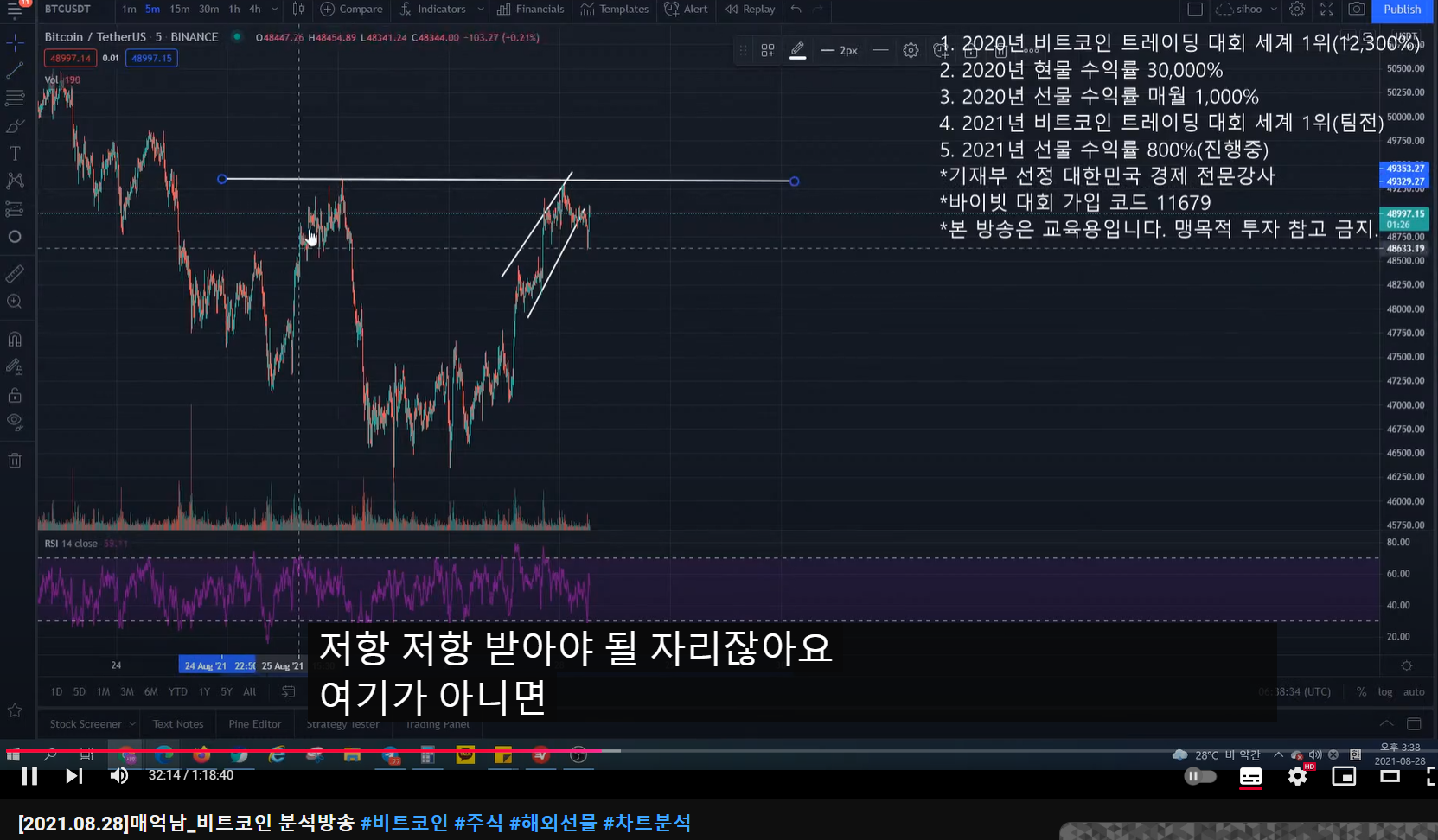Click the undo arrow in top toolbar
Screen dimensions: 1438x840
pos(796,10)
